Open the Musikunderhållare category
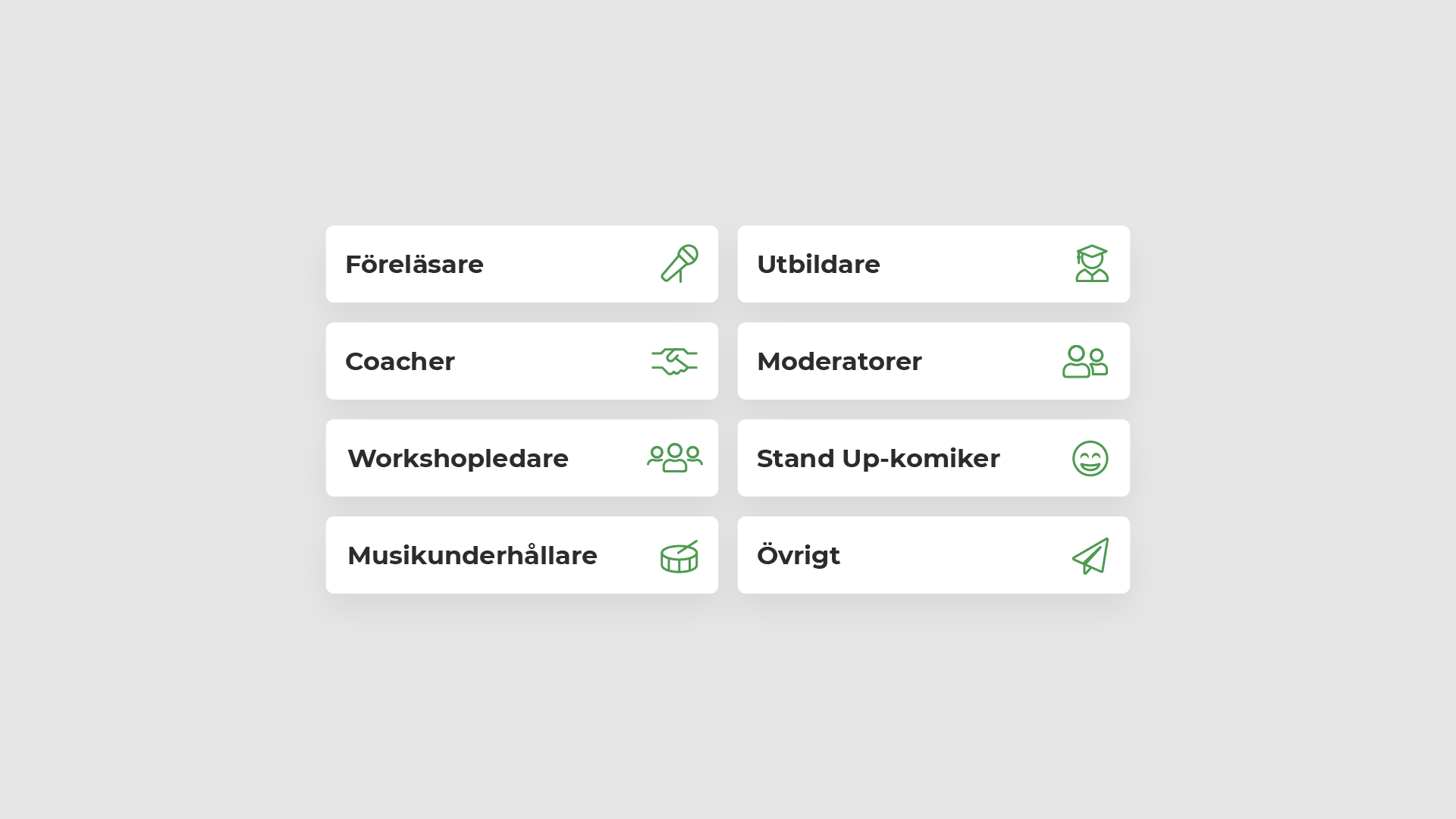This screenshot has height=819, width=1456. pyautogui.click(x=522, y=555)
